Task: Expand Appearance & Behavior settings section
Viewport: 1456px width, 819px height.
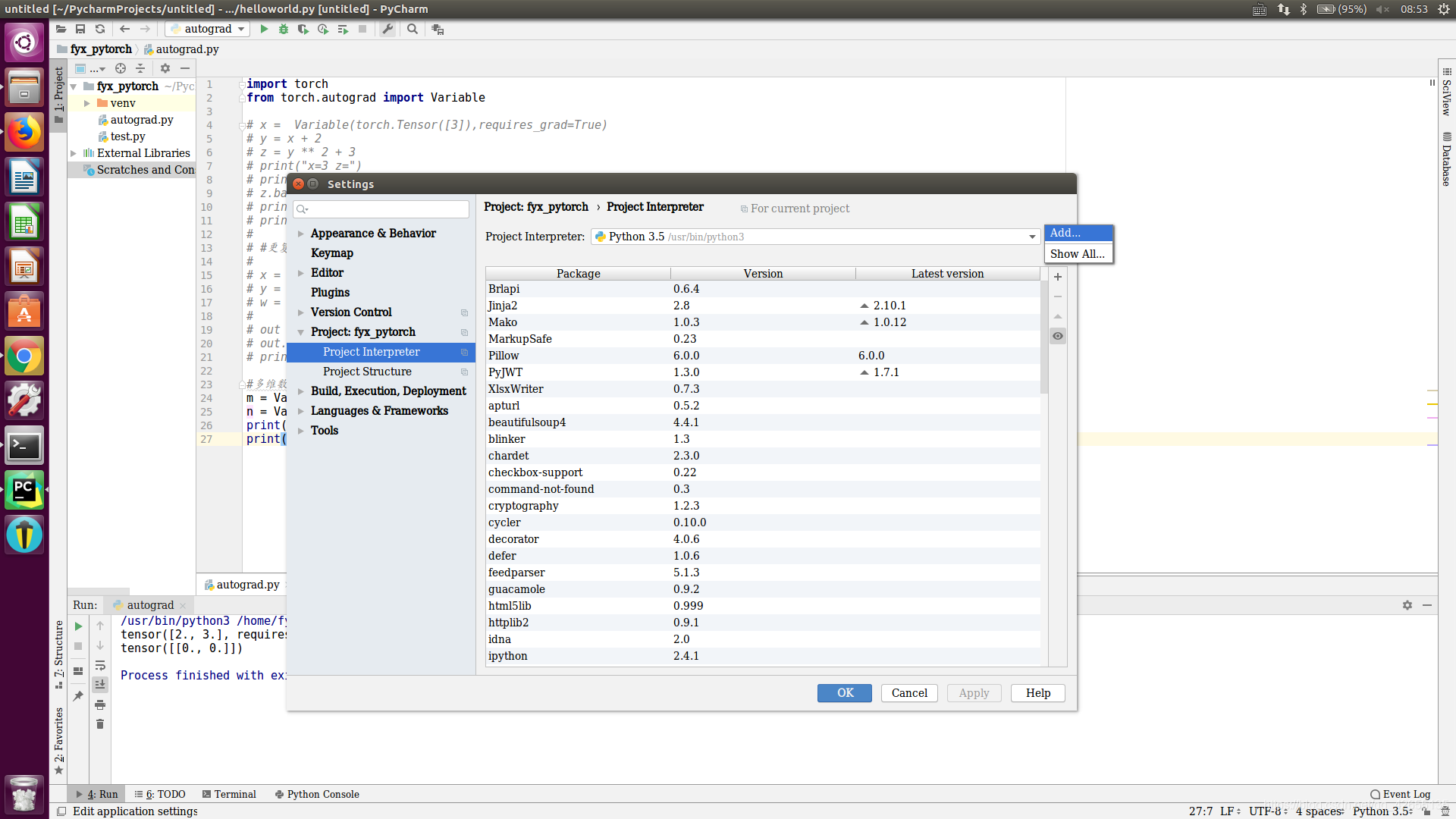Action: 301,234
